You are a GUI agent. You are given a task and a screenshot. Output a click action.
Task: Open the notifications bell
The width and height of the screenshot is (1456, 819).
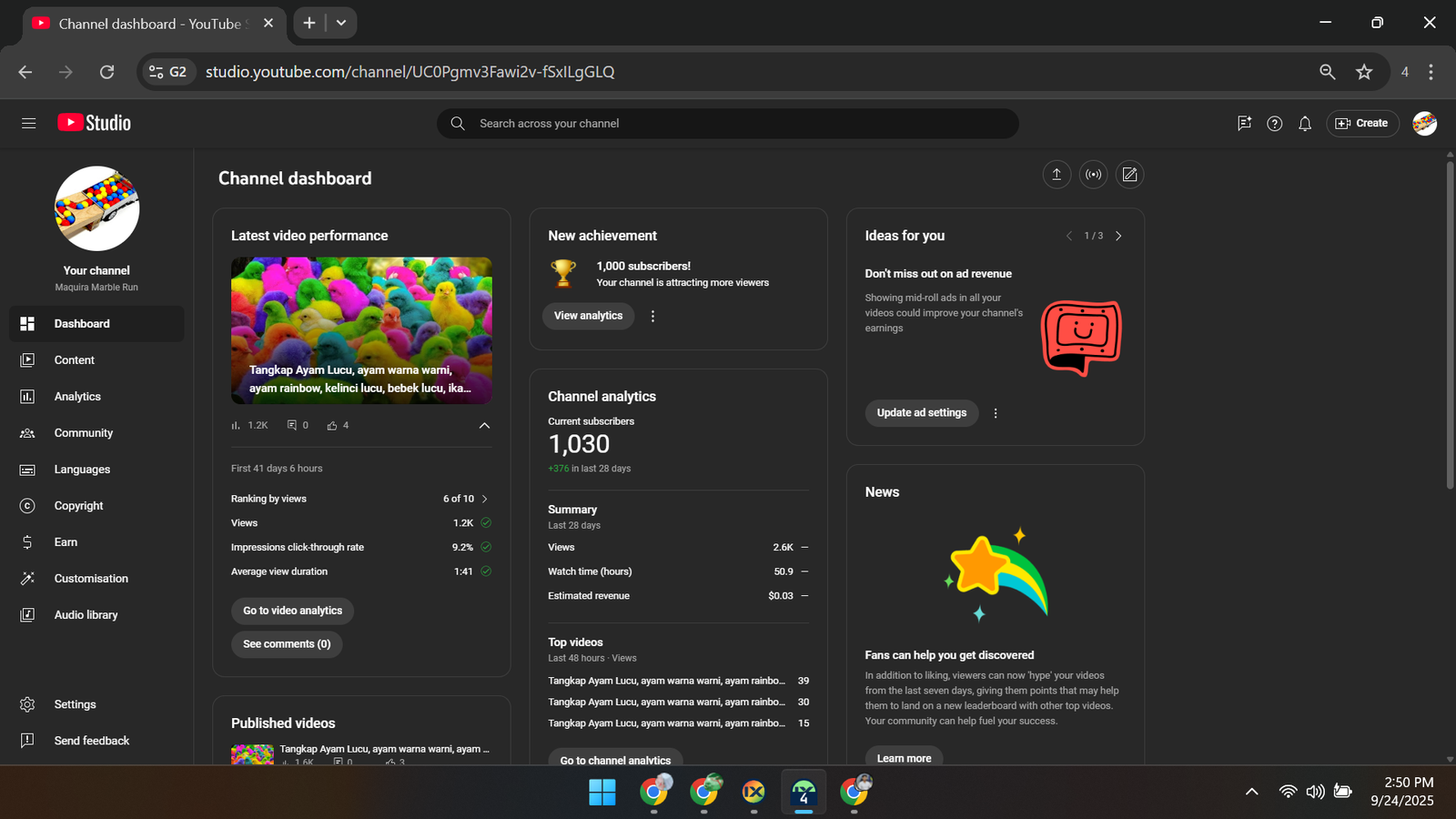(1305, 124)
